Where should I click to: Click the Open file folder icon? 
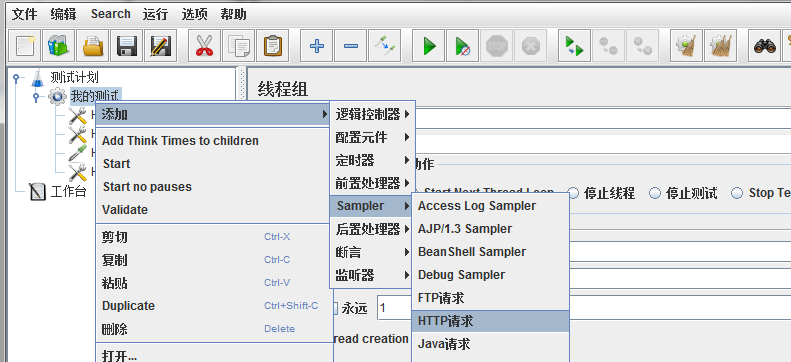pyautogui.click(x=93, y=46)
